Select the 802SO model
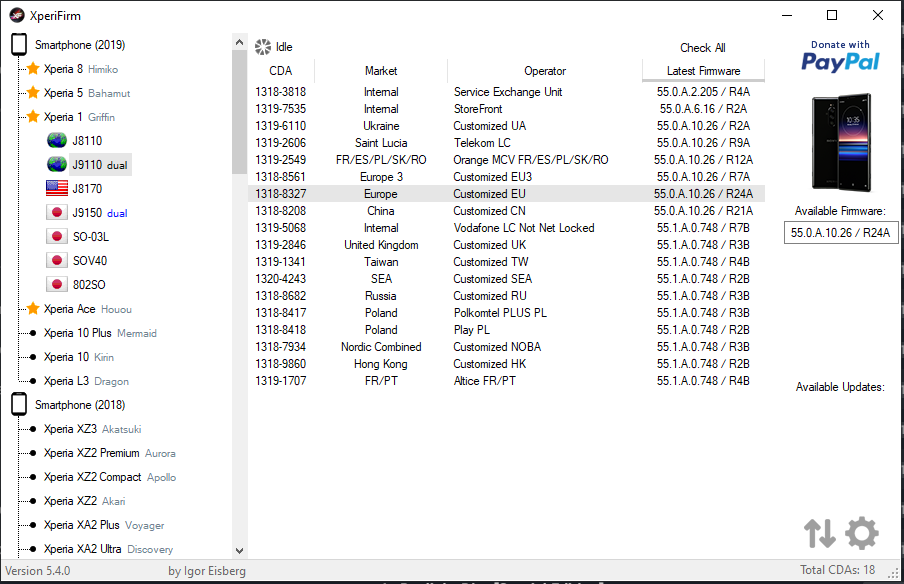The height and width of the screenshot is (584, 904). tap(89, 285)
